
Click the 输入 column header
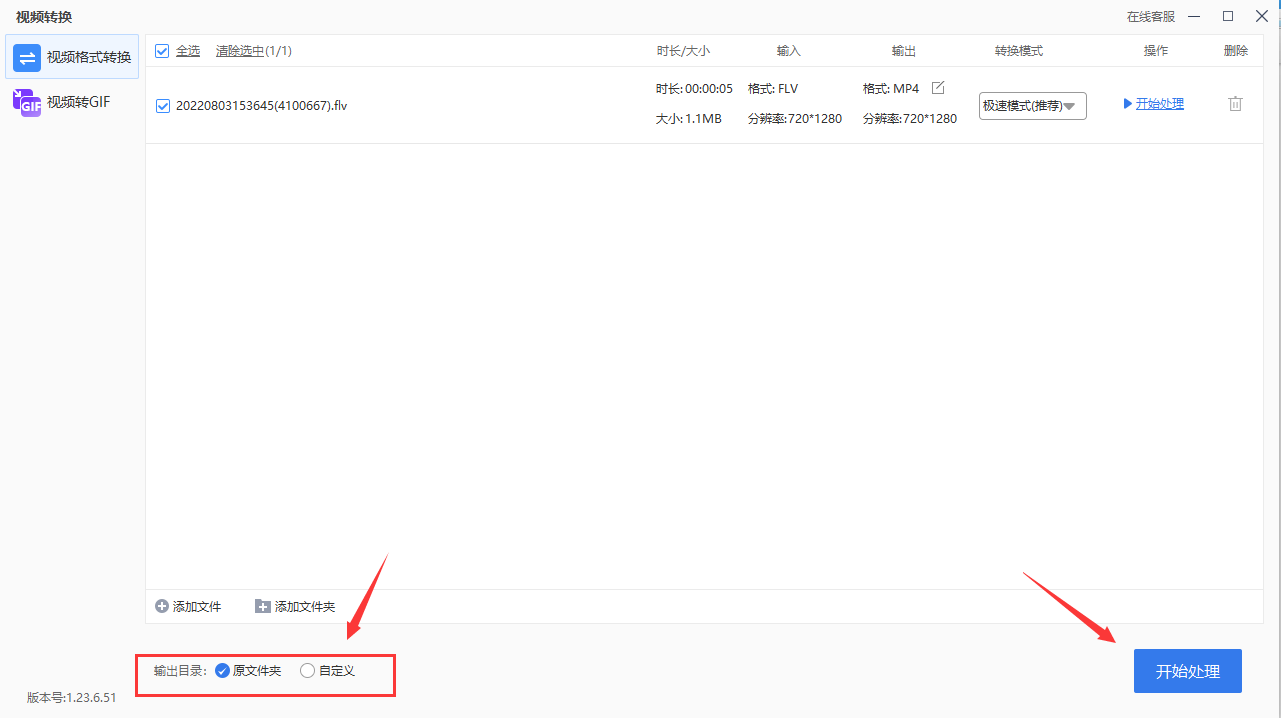click(x=789, y=51)
